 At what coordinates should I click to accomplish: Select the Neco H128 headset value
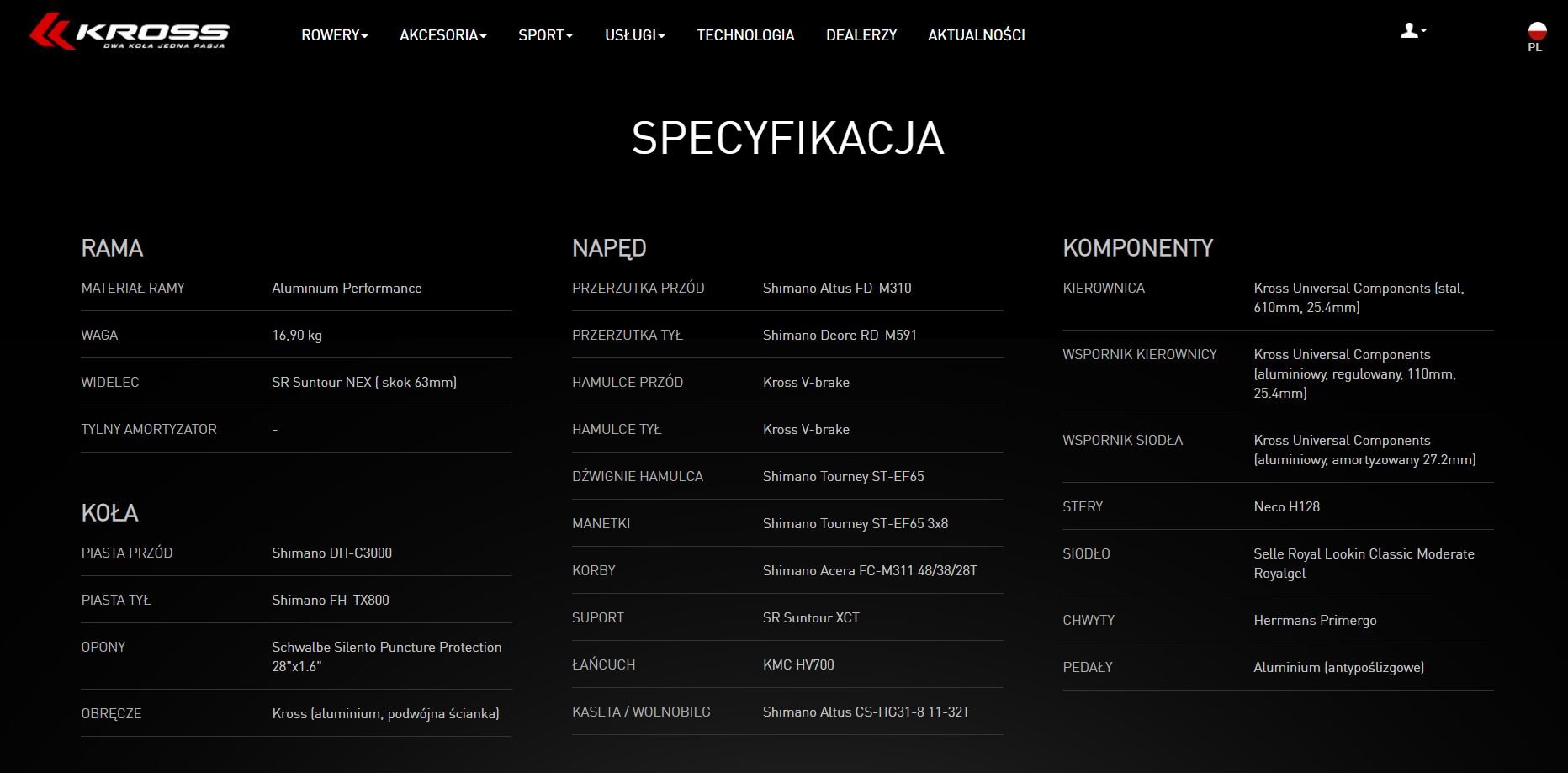[1286, 506]
